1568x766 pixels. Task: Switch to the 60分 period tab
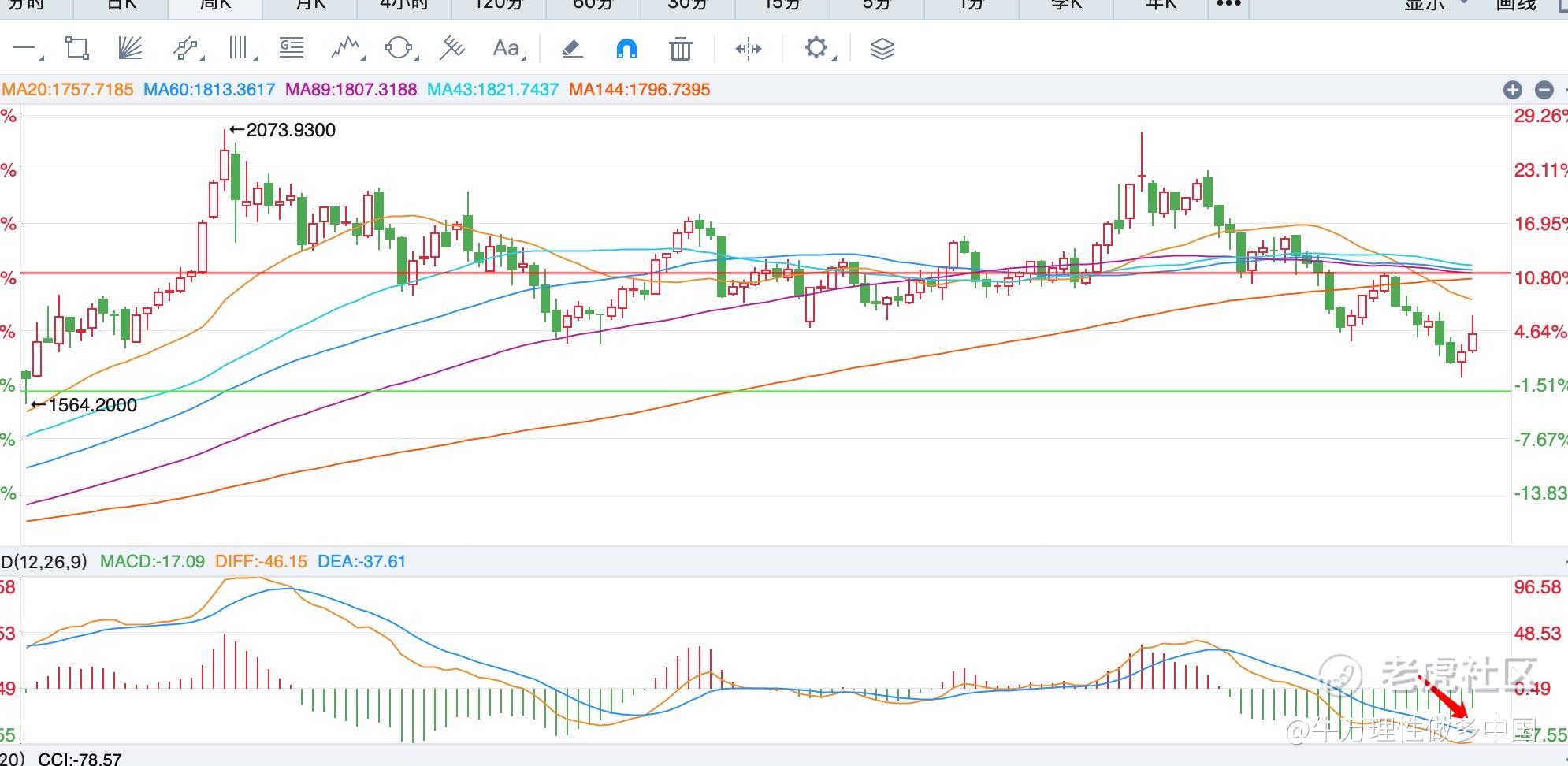tap(593, 6)
